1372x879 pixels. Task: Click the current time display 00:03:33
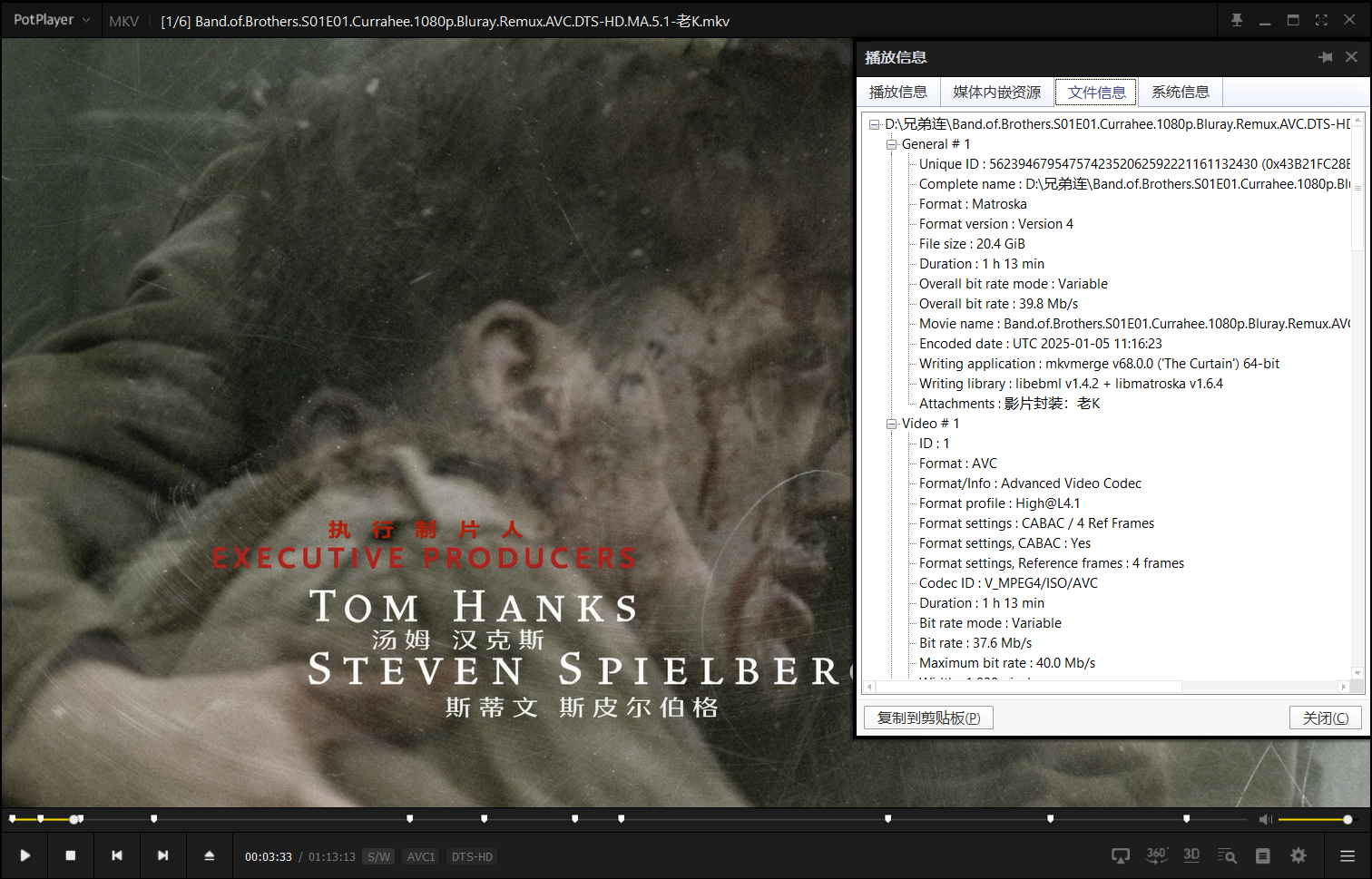point(269,856)
